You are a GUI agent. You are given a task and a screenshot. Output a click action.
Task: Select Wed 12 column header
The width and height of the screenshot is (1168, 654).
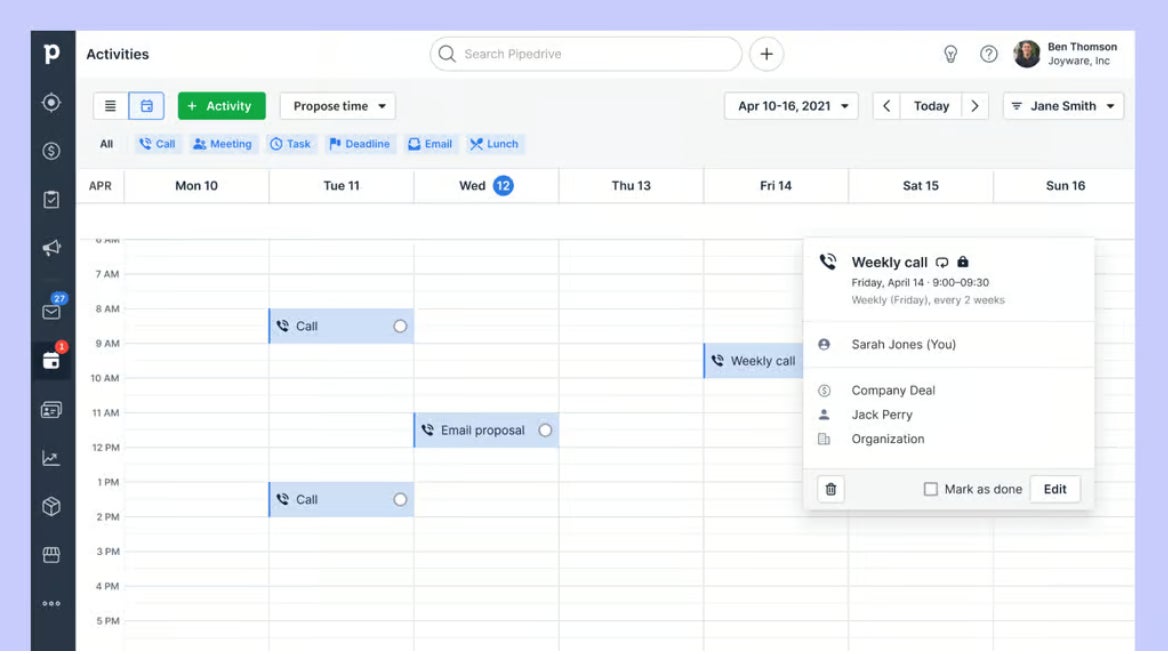coord(486,185)
